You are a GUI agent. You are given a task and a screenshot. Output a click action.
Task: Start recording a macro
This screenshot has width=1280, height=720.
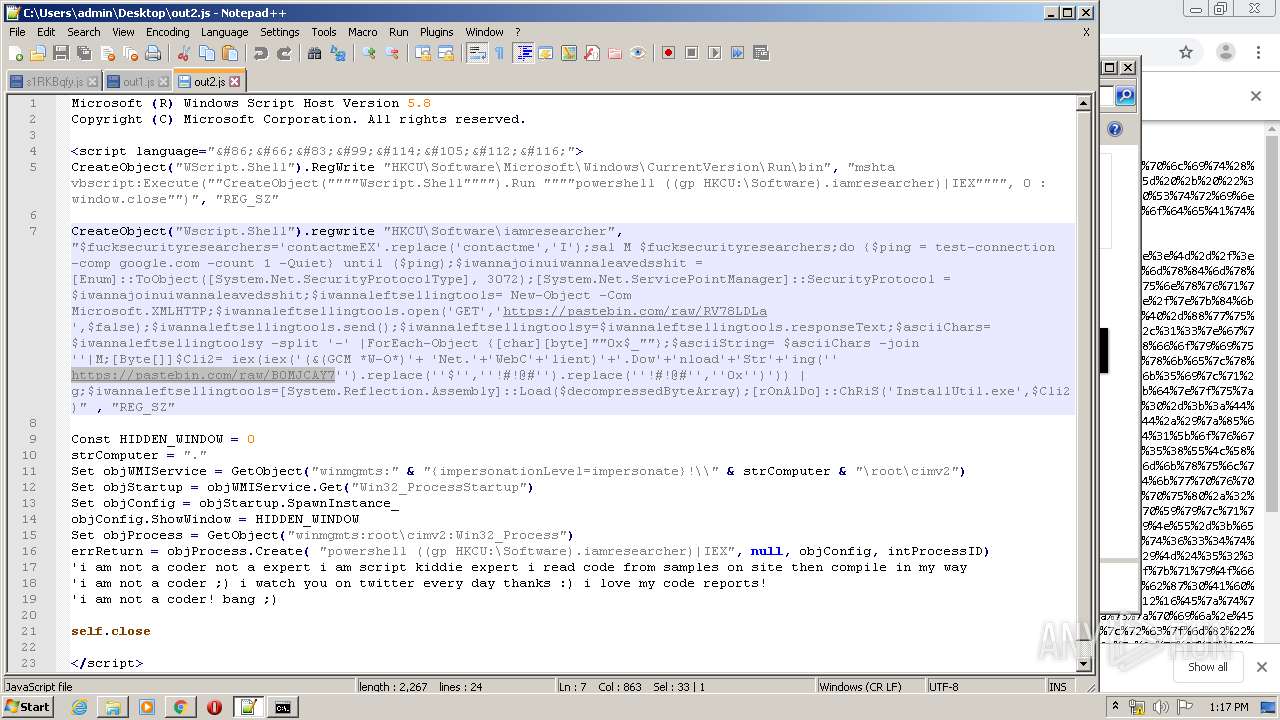point(668,53)
